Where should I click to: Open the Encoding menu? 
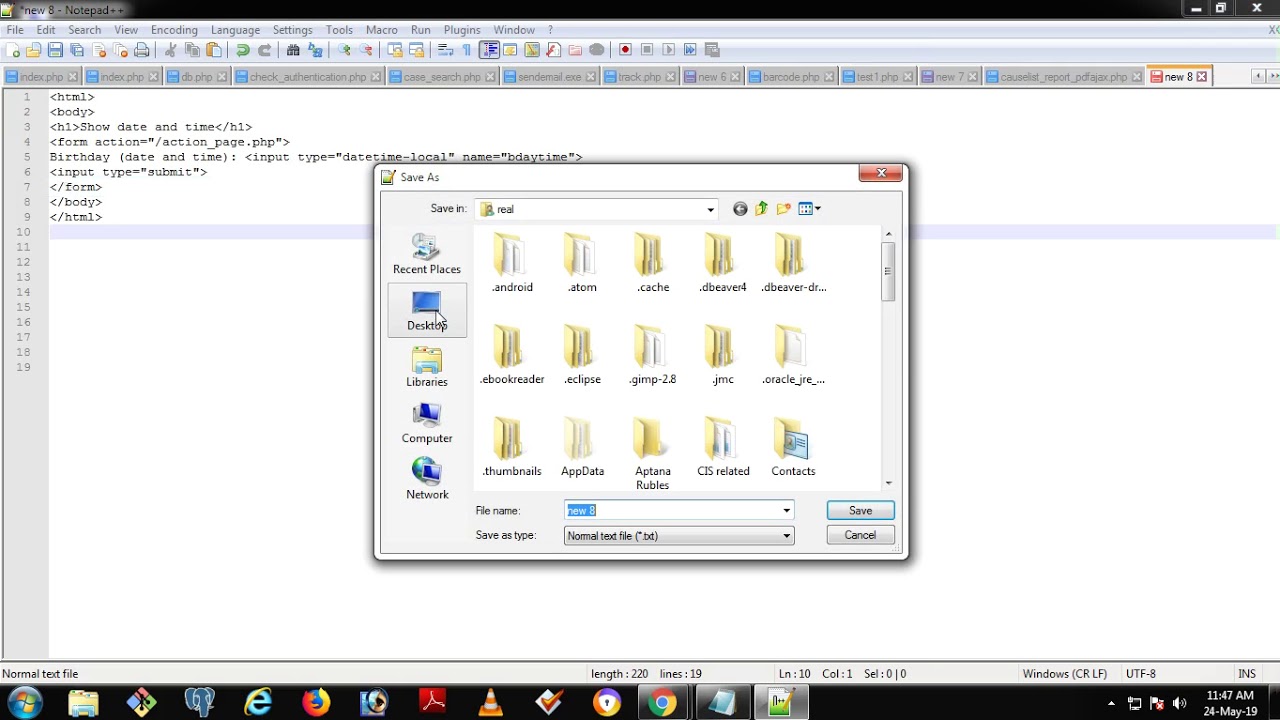pyautogui.click(x=174, y=30)
